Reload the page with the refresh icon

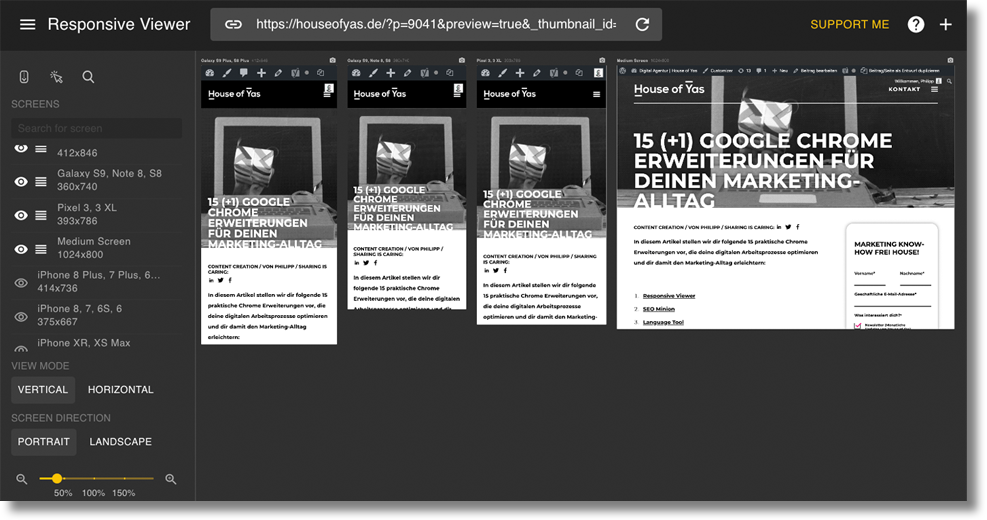pyautogui.click(x=642, y=25)
